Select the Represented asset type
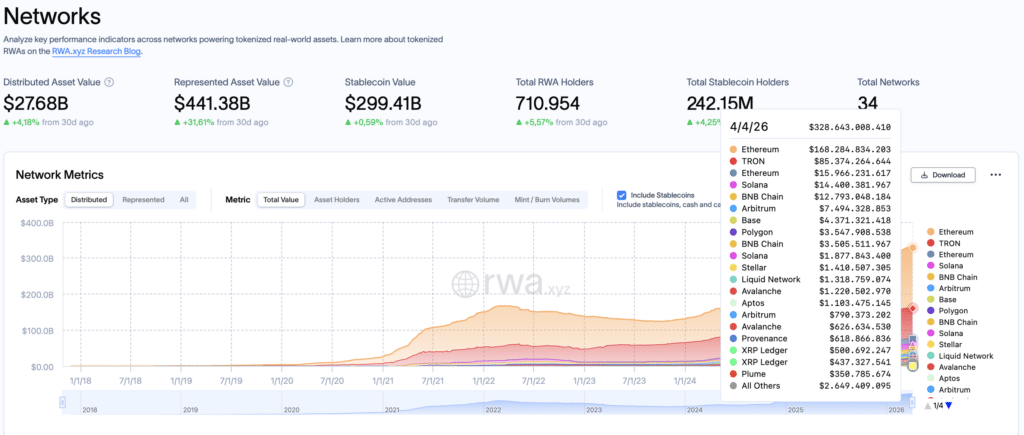The image size is (1024, 435). tap(143, 200)
